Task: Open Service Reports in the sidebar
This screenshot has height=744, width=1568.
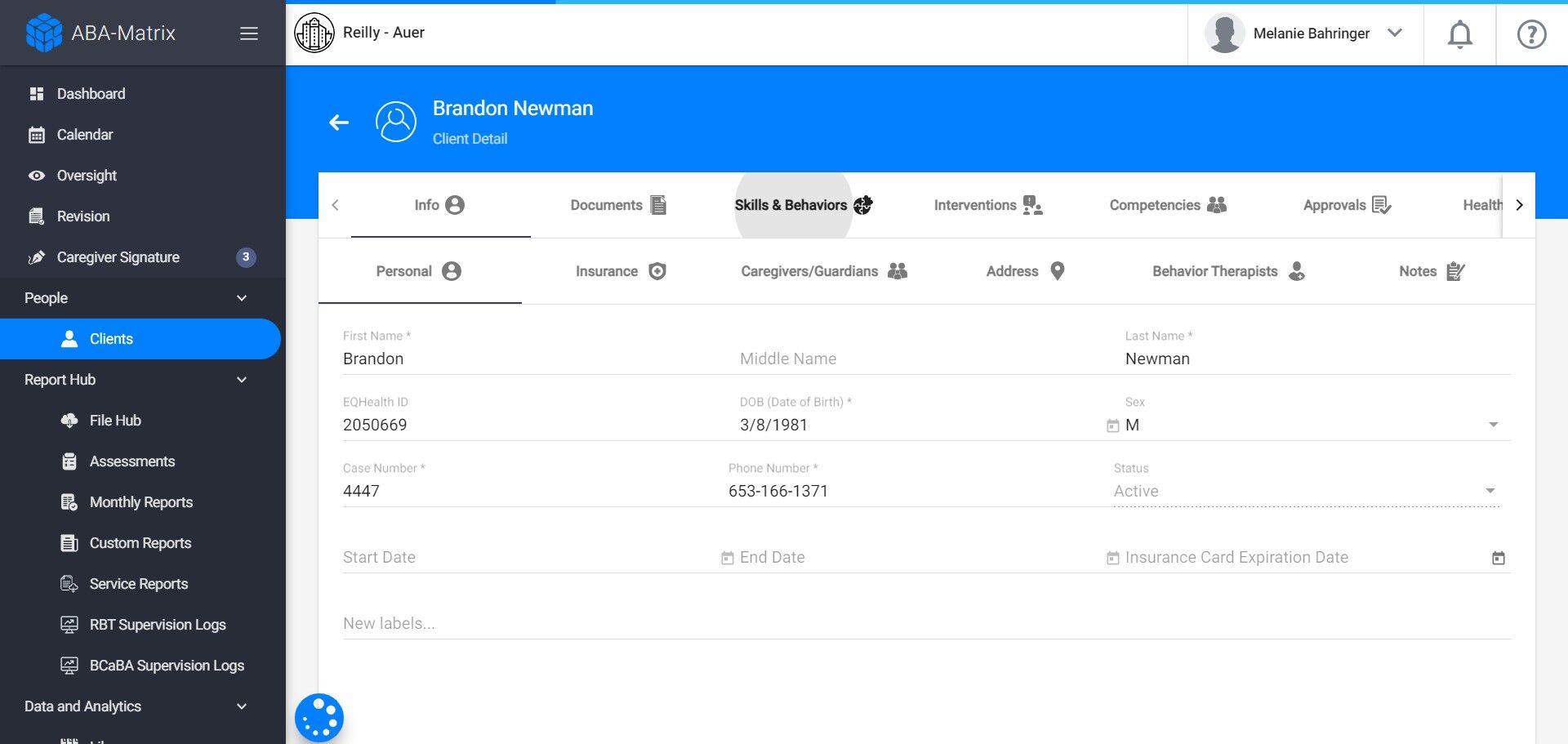Action: coord(140,584)
